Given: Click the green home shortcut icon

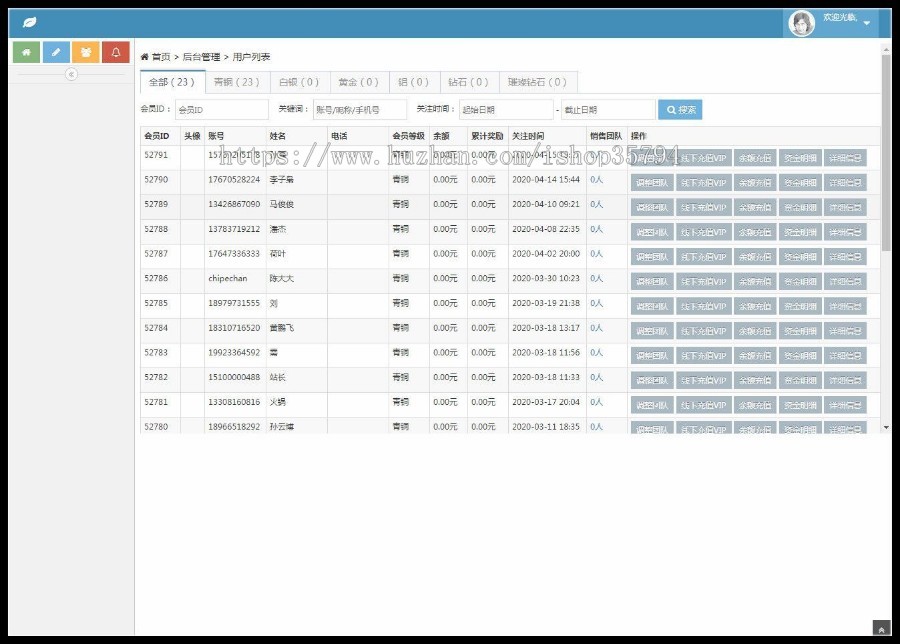Looking at the screenshot, I should pos(26,52).
